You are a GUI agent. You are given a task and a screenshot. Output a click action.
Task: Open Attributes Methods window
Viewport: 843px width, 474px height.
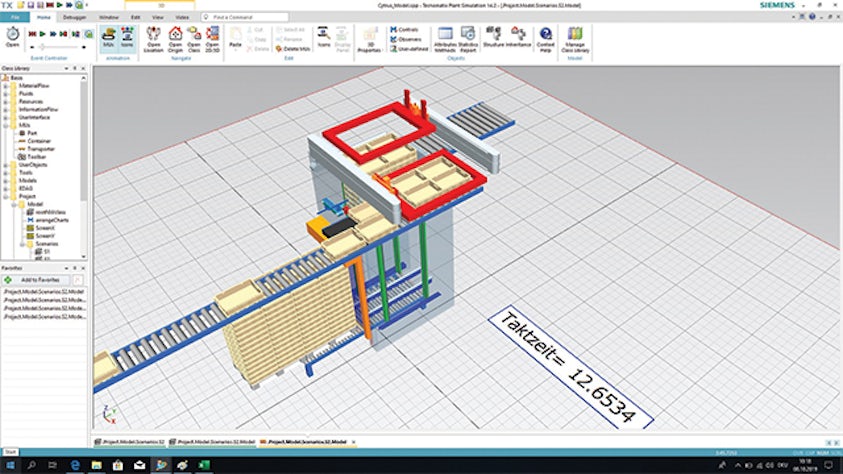(445, 39)
